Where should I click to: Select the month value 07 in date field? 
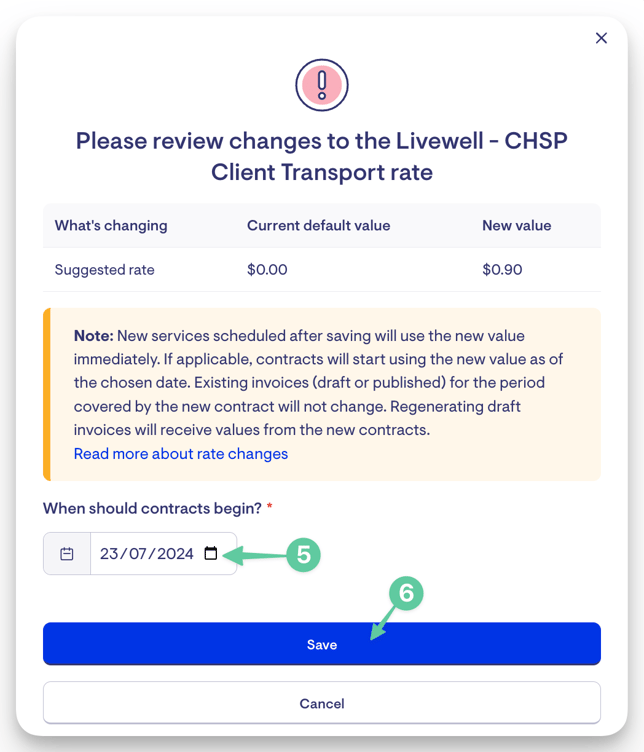click(x=138, y=553)
